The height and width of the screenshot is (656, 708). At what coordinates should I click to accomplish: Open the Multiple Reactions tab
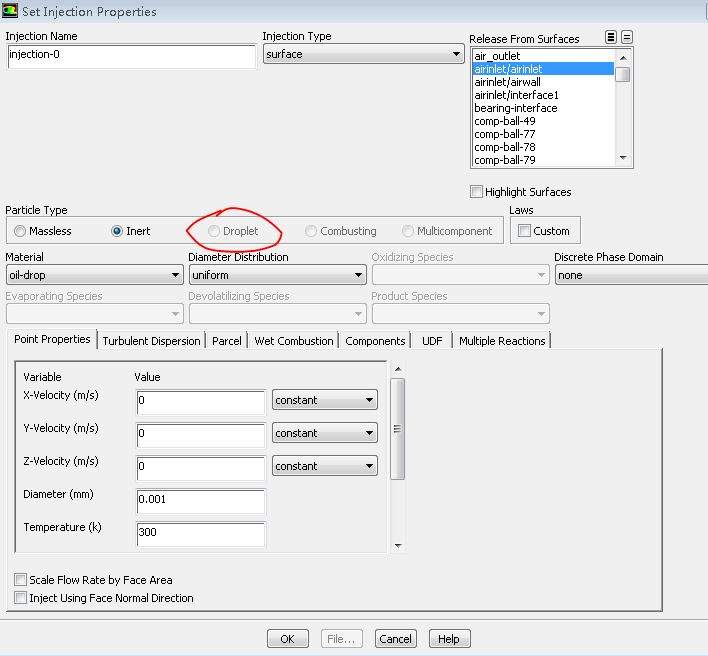[x=502, y=341]
